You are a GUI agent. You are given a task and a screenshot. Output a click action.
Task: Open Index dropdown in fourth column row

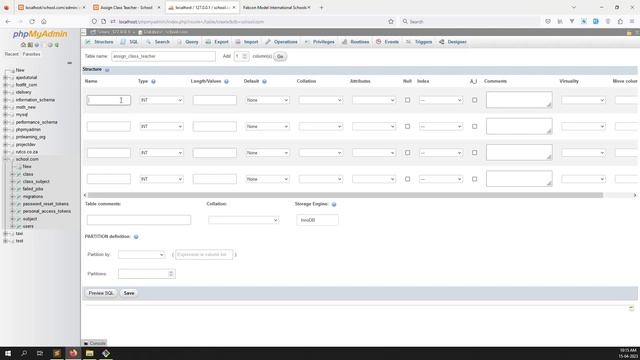point(441,179)
